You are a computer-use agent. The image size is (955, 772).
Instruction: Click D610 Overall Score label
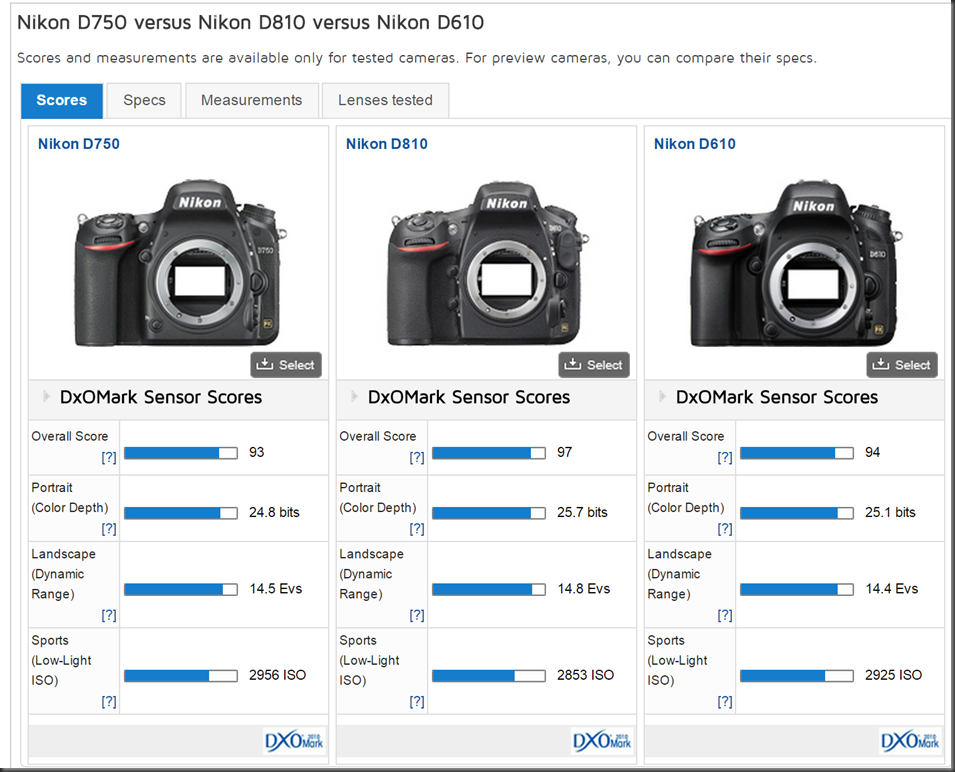[x=686, y=437]
